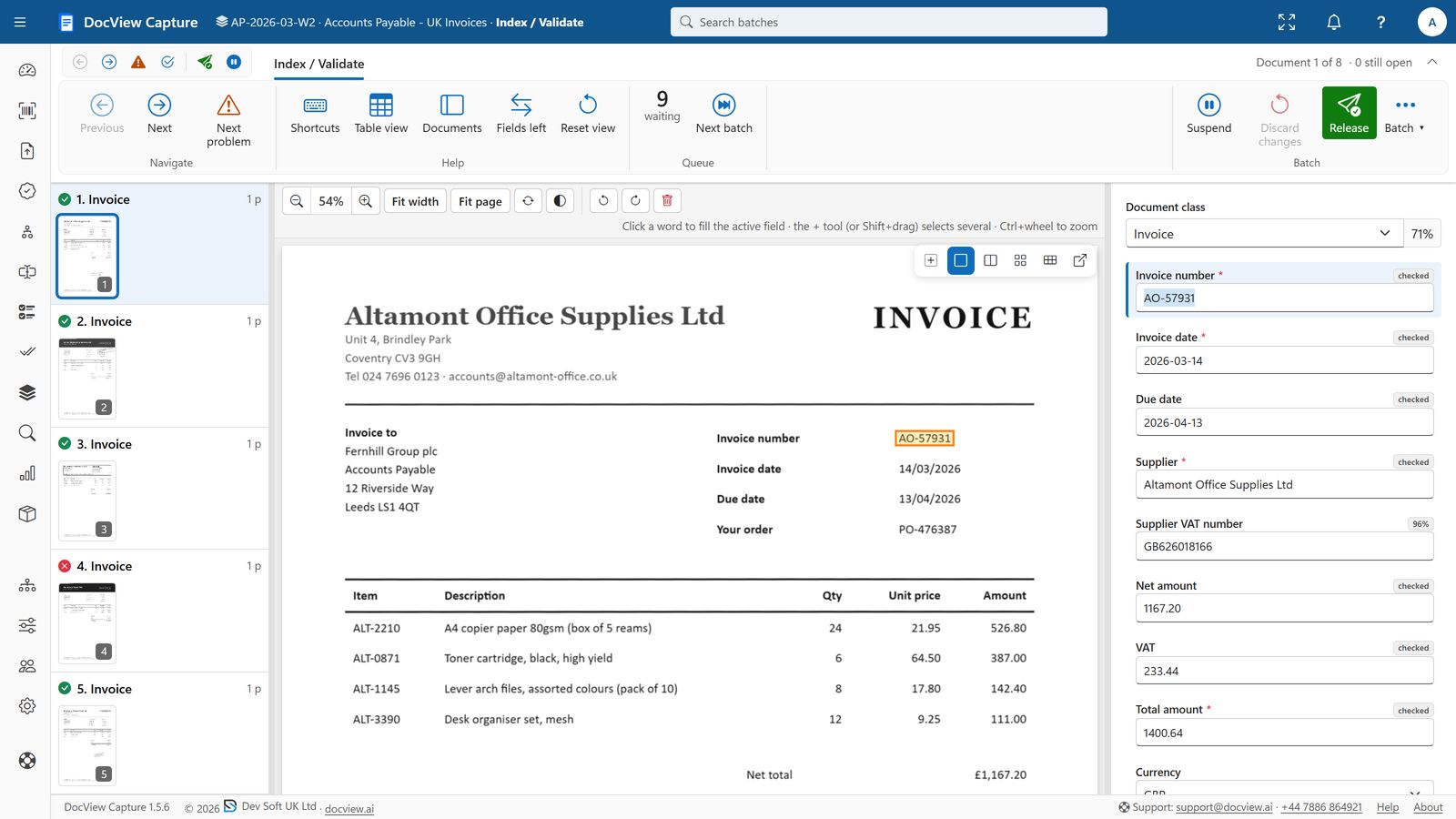
Task: Zoom out the document viewer
Action: tap(297, 201)
